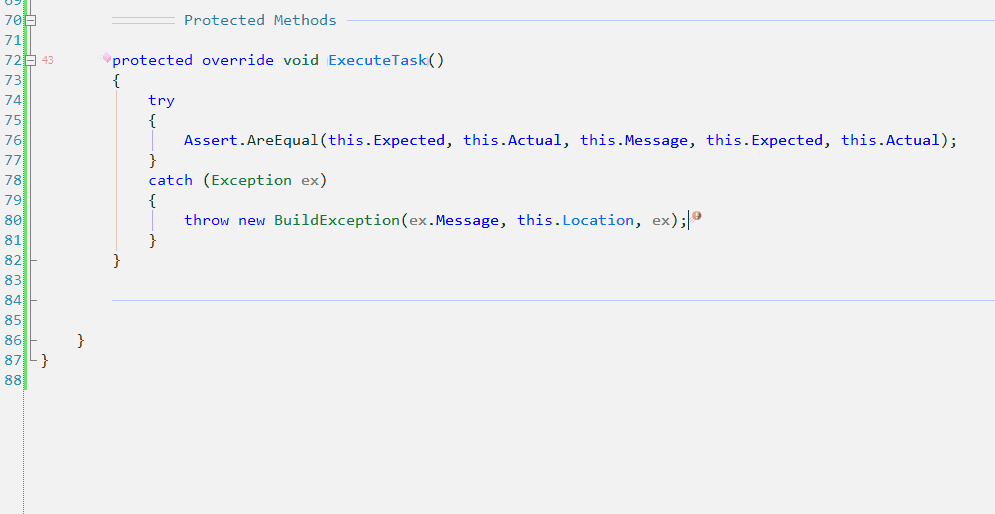Click the 'throw' keyword on line 80
Screen dimensions: 995x514
[x=206, y=220]
